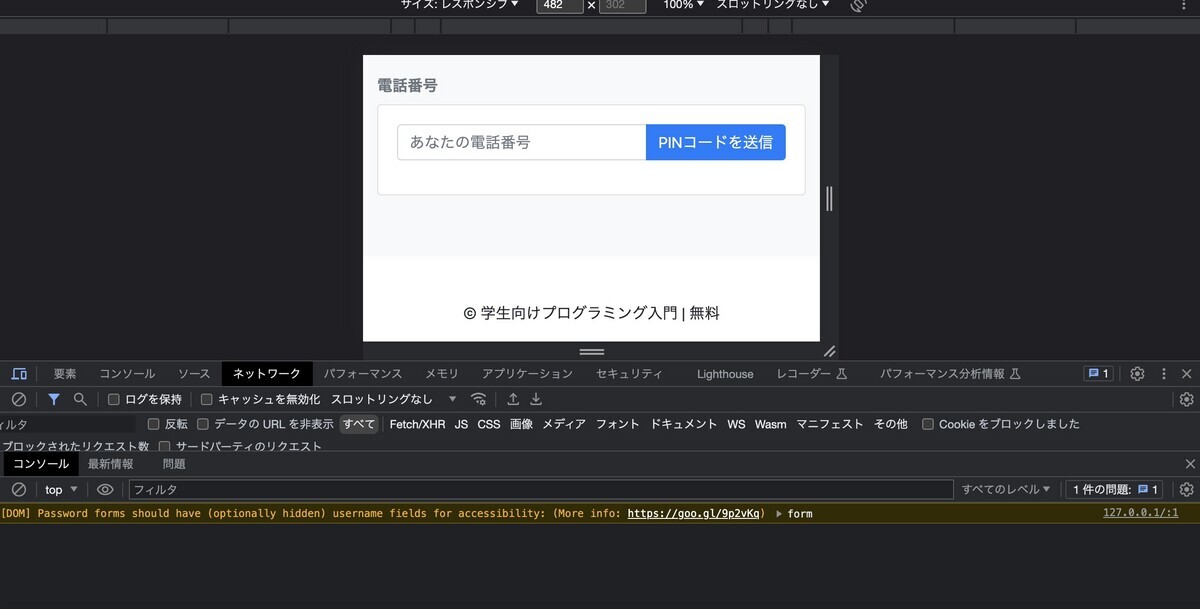Click the あなたの電話番号 input field
The width and height of the screenshot is (1200, 609).
click(520, 142)
